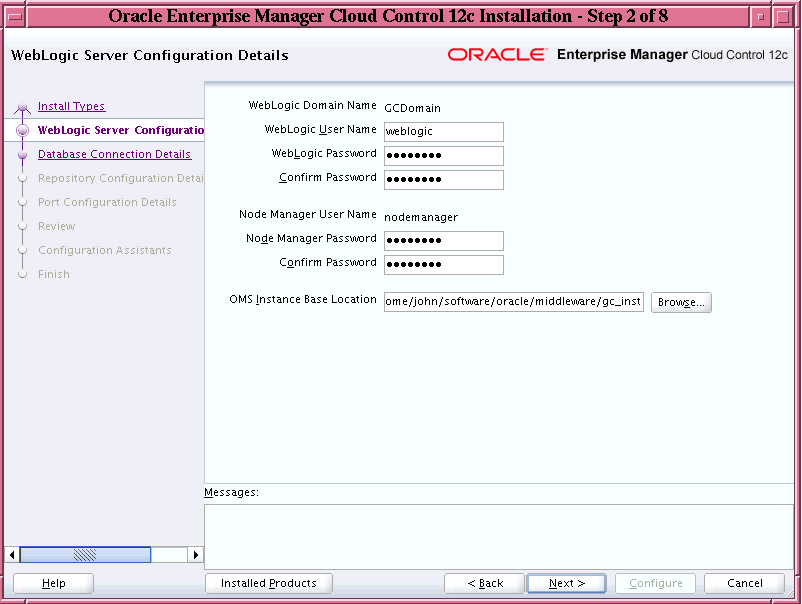The width and height of the screenshot is (802, 604).
Task: Click the Repository Configuration Details step text
Action: click(121, 178)
